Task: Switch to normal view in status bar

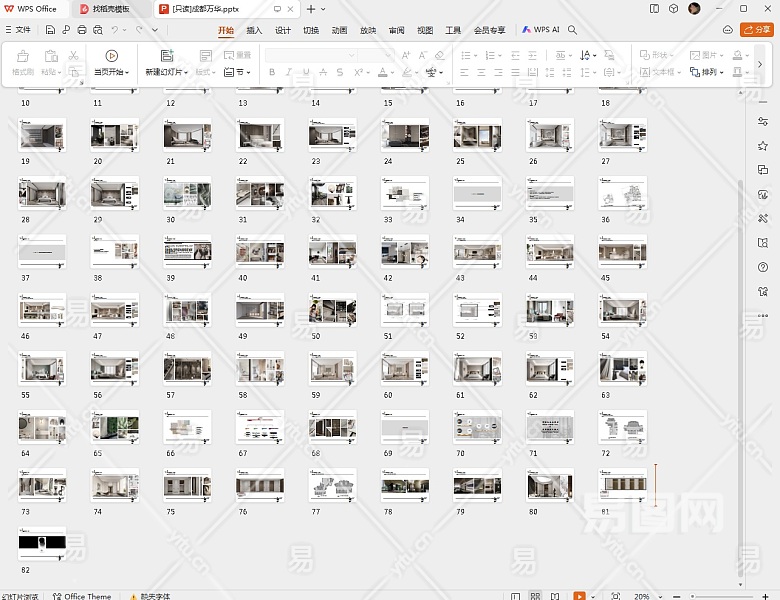Action: click(x=515, y=596)
